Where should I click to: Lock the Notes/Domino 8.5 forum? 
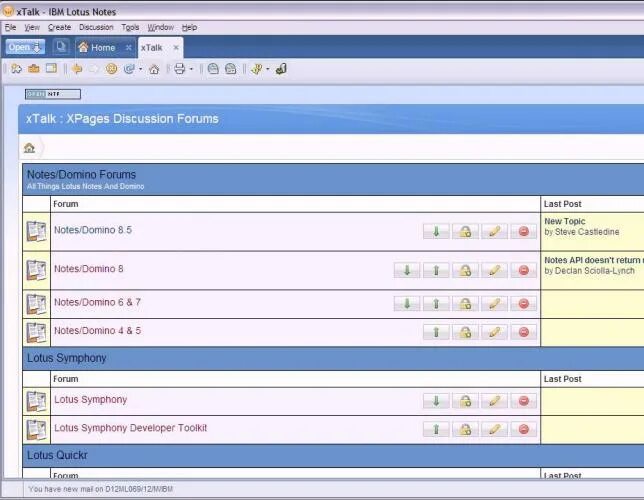coord(465,231)
